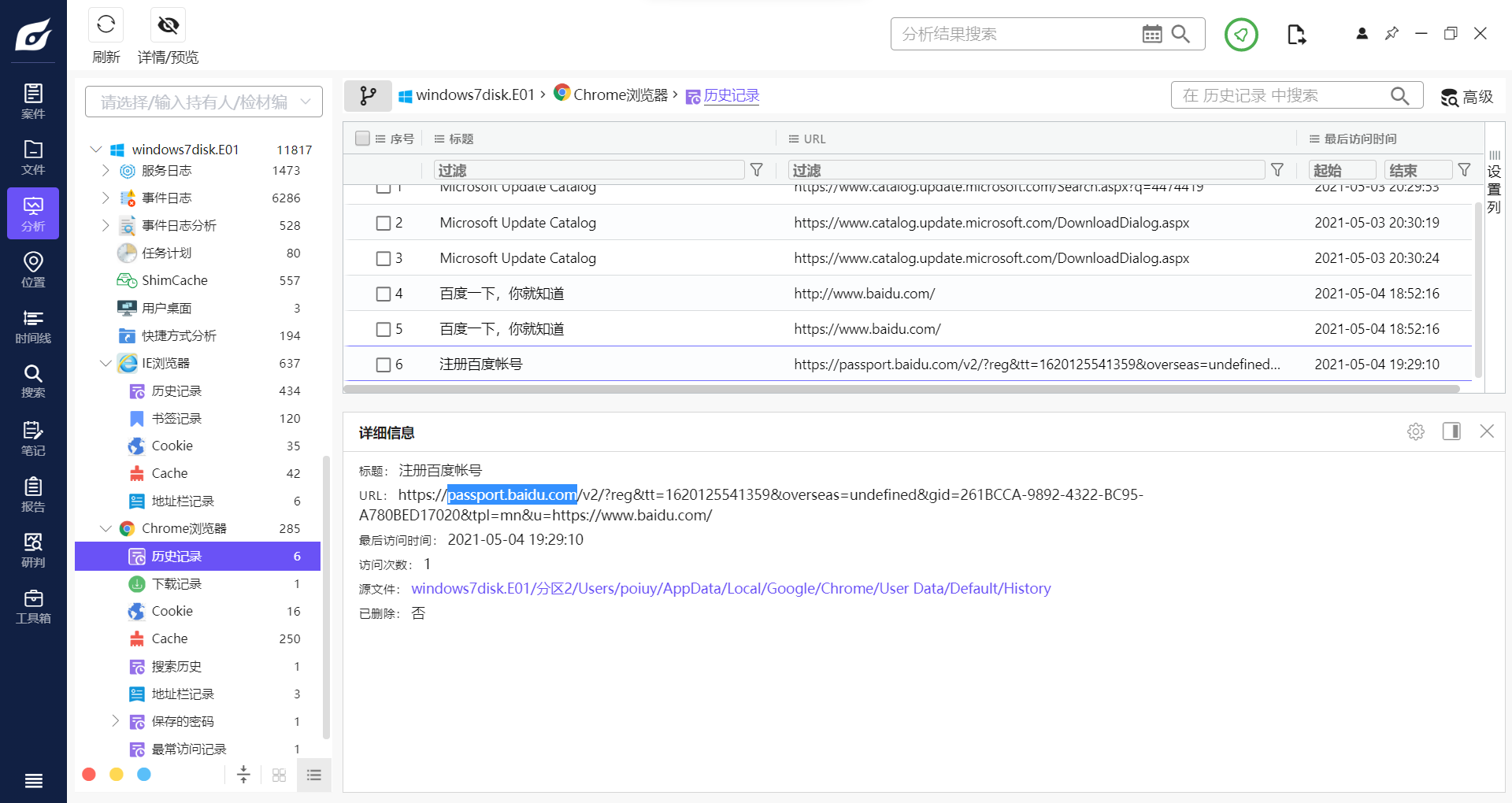
Task: Click the collapse-all icon under tree
Action: 243,775
